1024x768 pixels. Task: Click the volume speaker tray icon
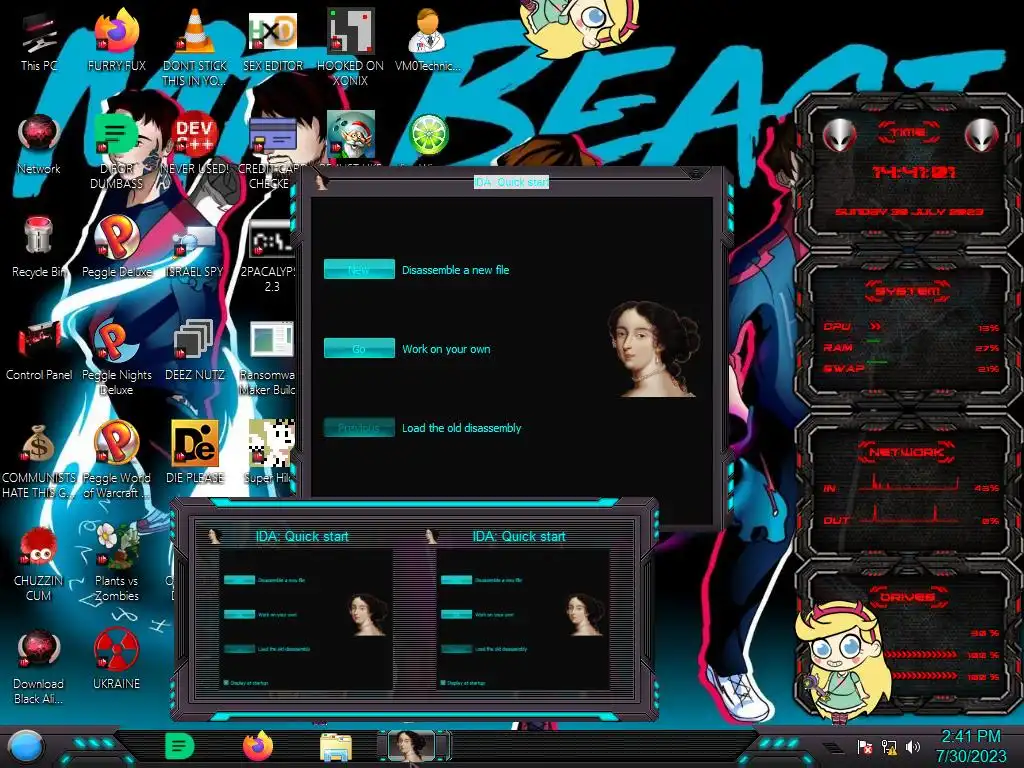913,747
